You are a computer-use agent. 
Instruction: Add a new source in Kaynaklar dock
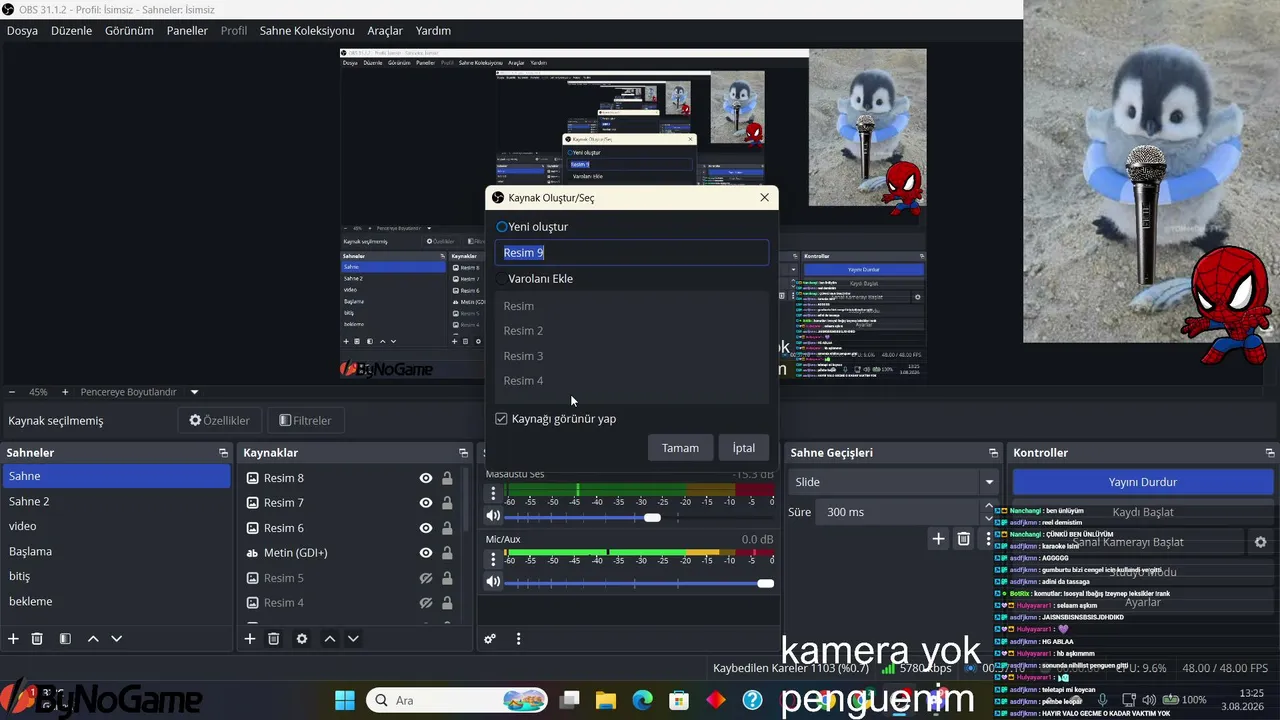point(250,639)
